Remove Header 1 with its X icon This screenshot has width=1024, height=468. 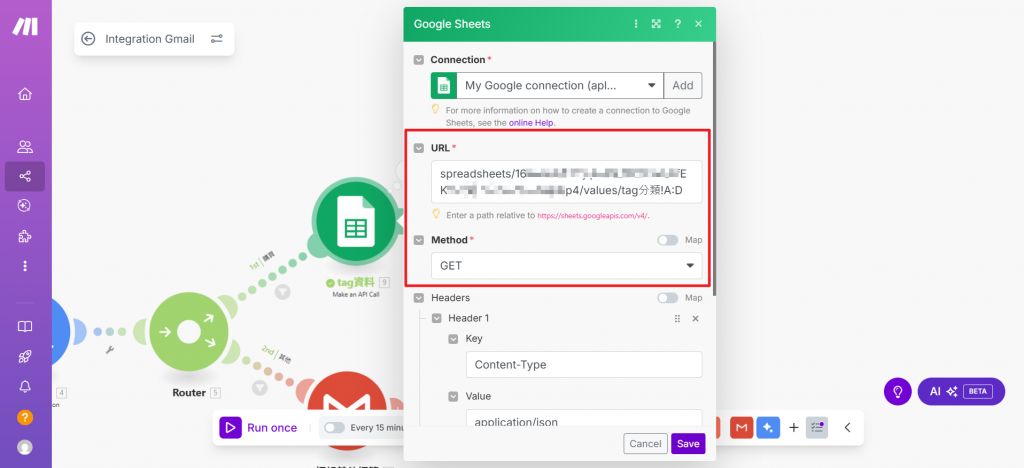[x=696, y=319]
